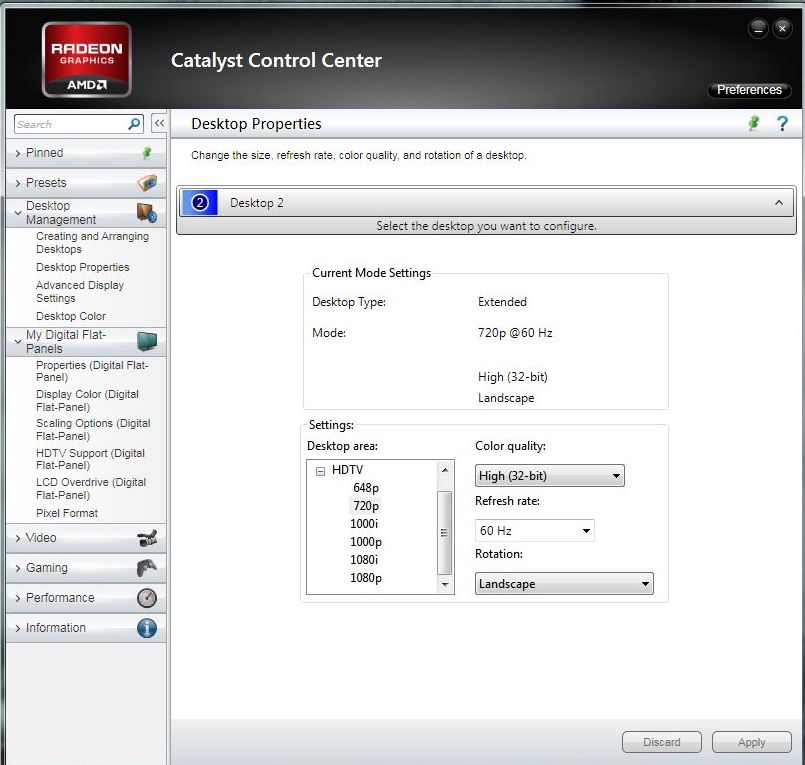Select 648p in the Desktop area list
This screenshot has height=765, width=805.
[x=366, y=488]
